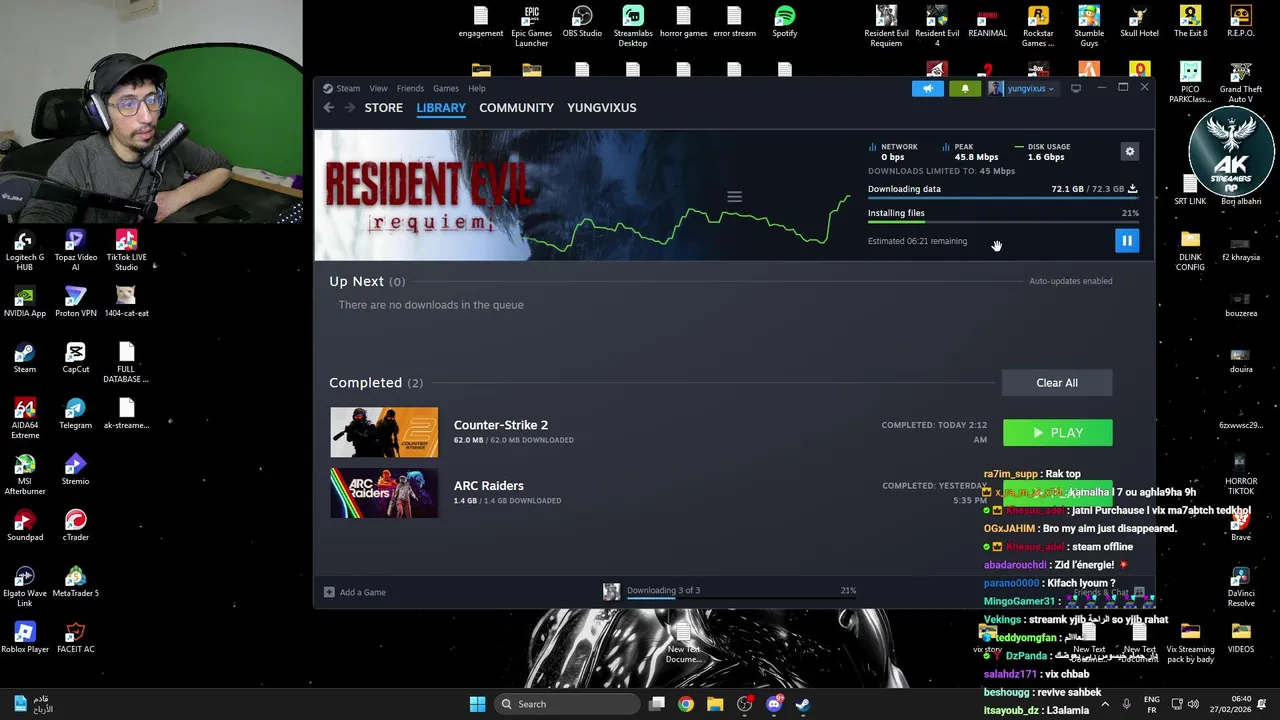Open NVIDIA App desktop icon

pos(24,302)
